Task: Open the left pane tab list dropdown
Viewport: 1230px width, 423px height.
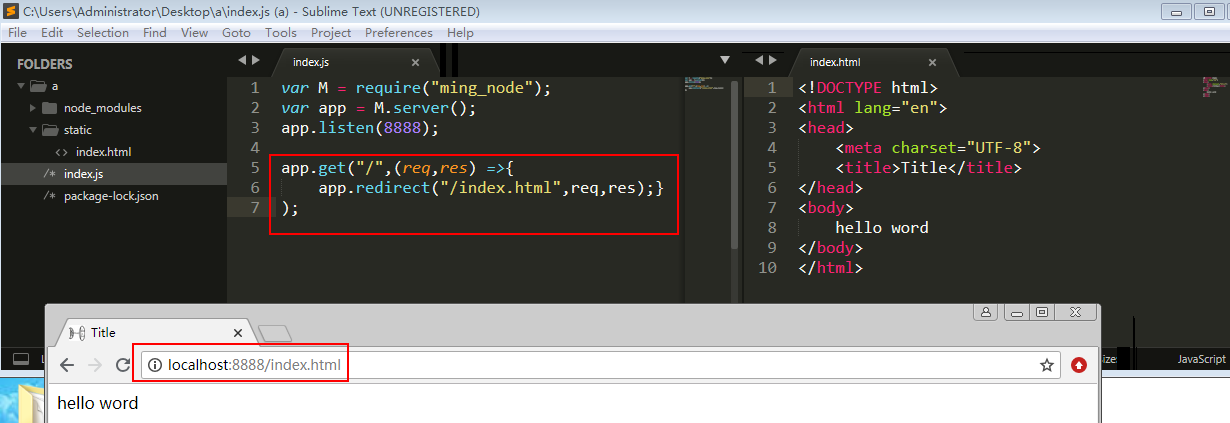Action: tap(725, 60)
